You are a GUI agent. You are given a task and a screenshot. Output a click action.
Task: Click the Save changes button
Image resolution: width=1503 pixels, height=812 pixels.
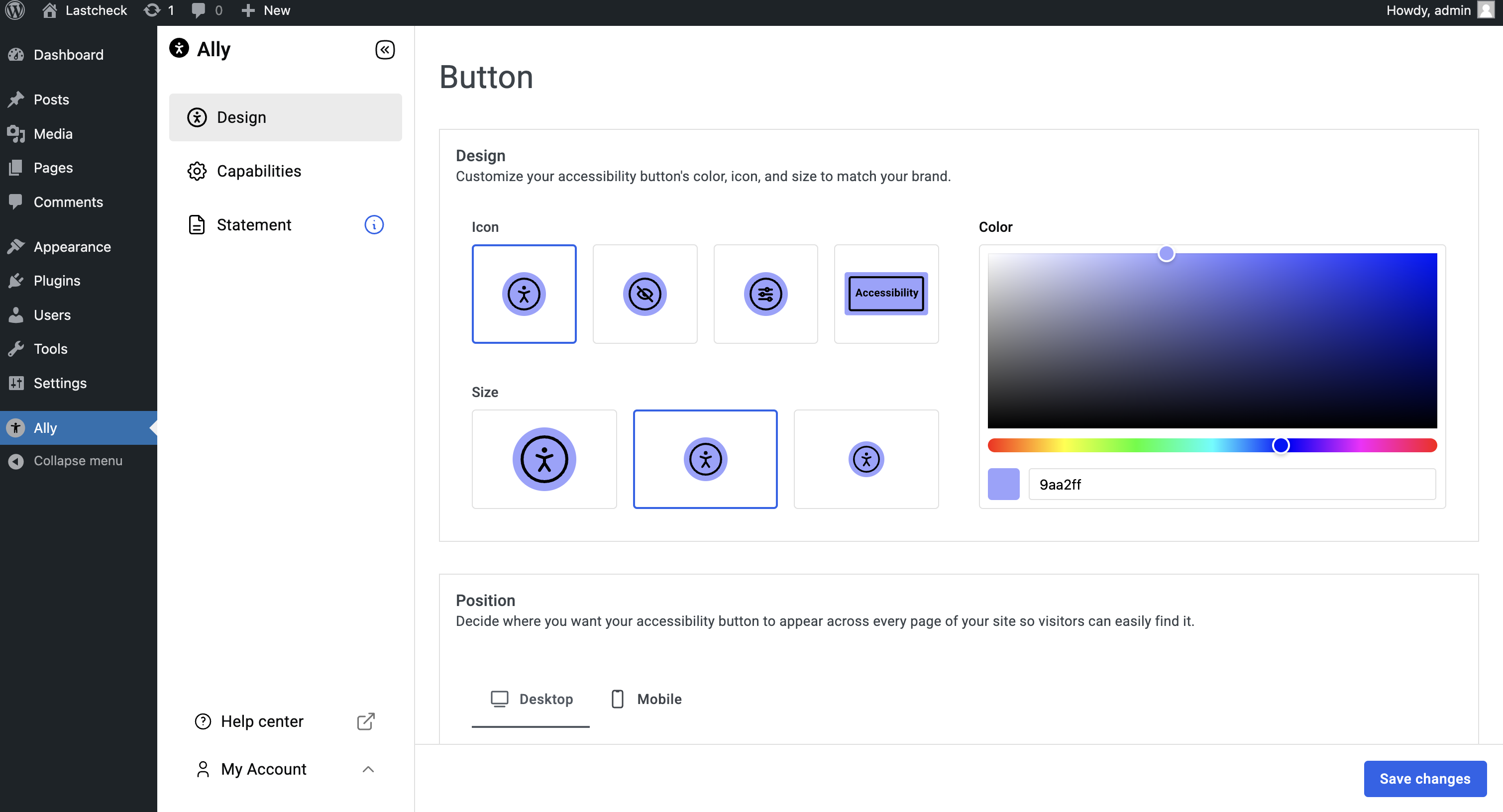[x=1424, y=778]
